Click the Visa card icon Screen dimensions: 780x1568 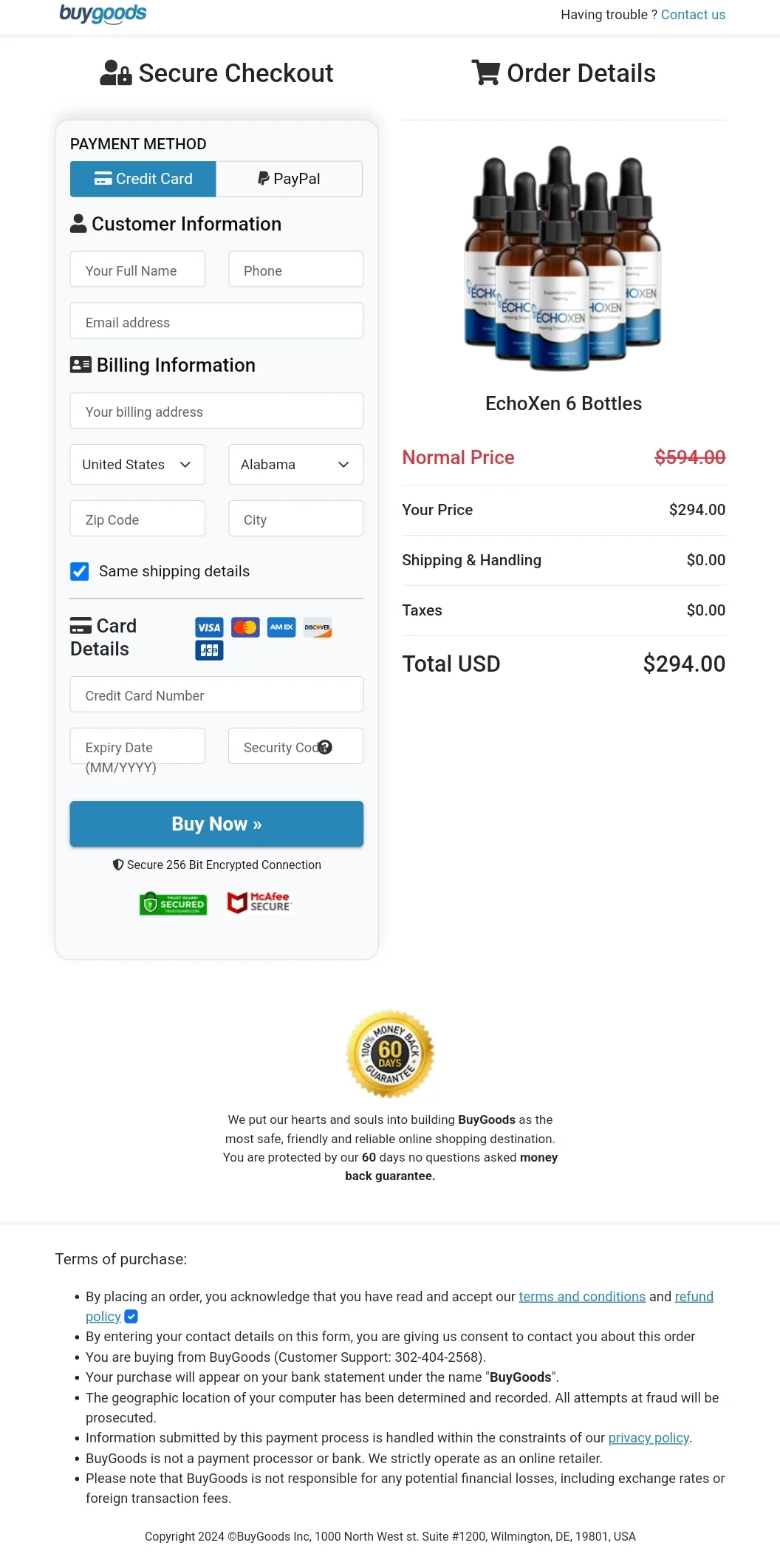(208, 627)
